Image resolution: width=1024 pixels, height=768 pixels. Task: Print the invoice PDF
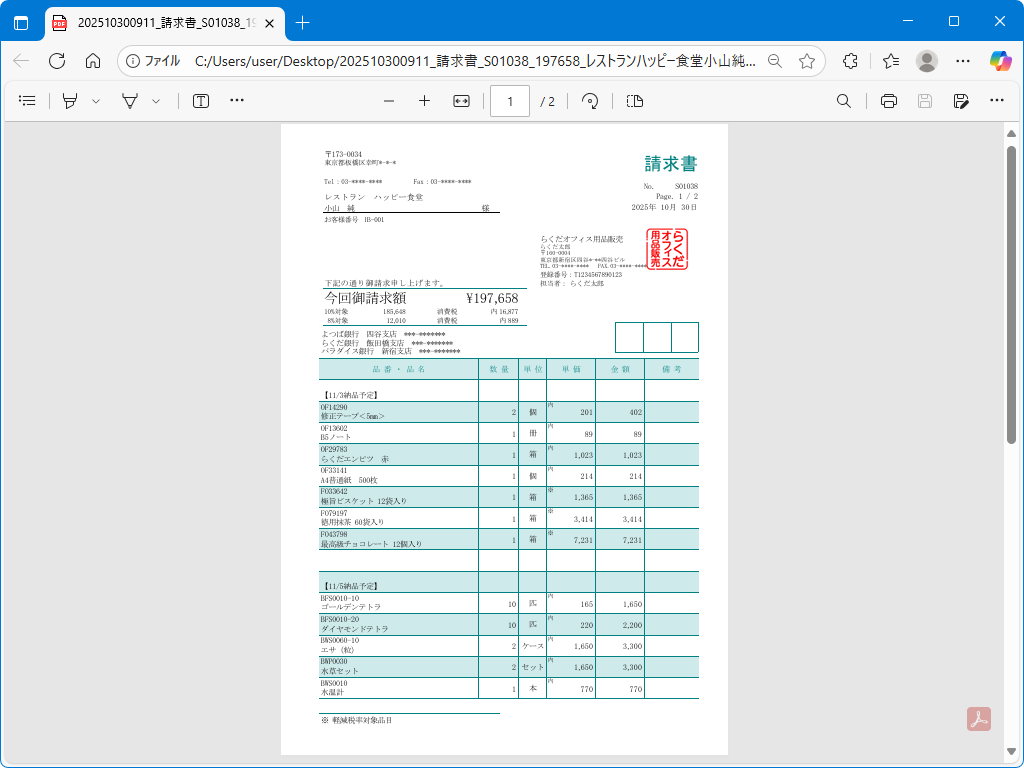pos(889,101)
